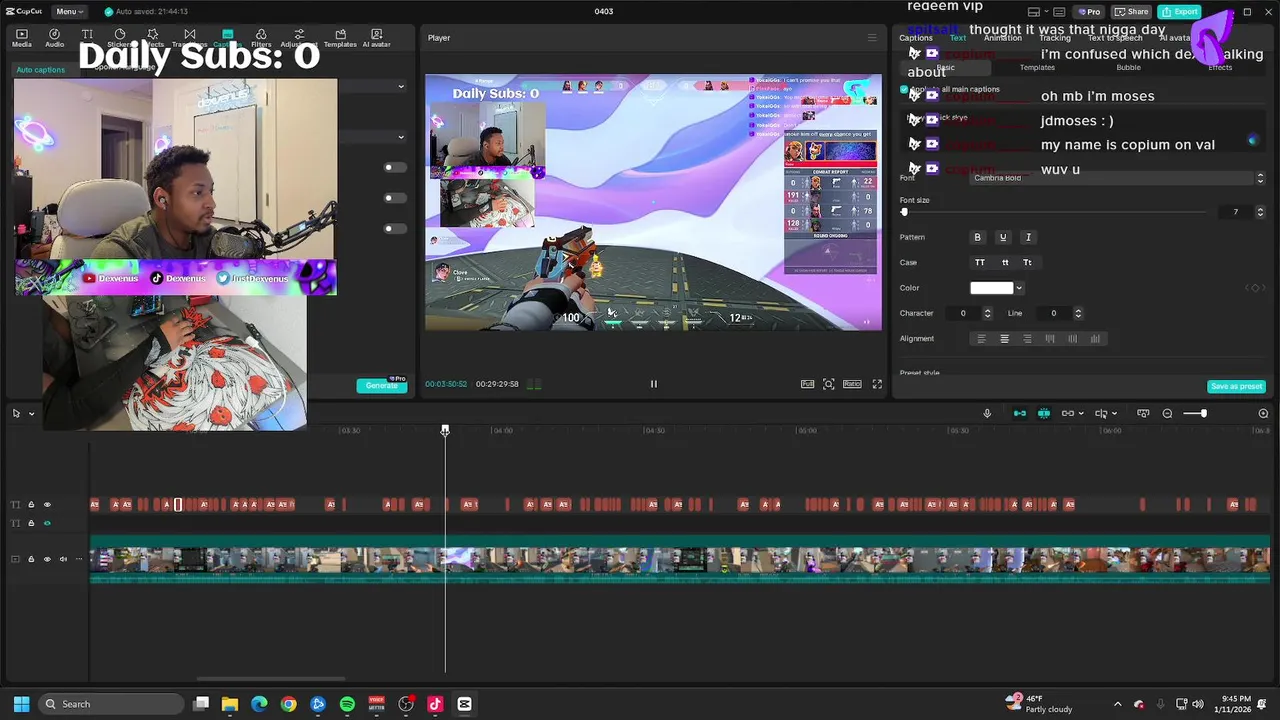Click the Generate captions button
The image size is (1280, 720).
[x=381, y=386]
